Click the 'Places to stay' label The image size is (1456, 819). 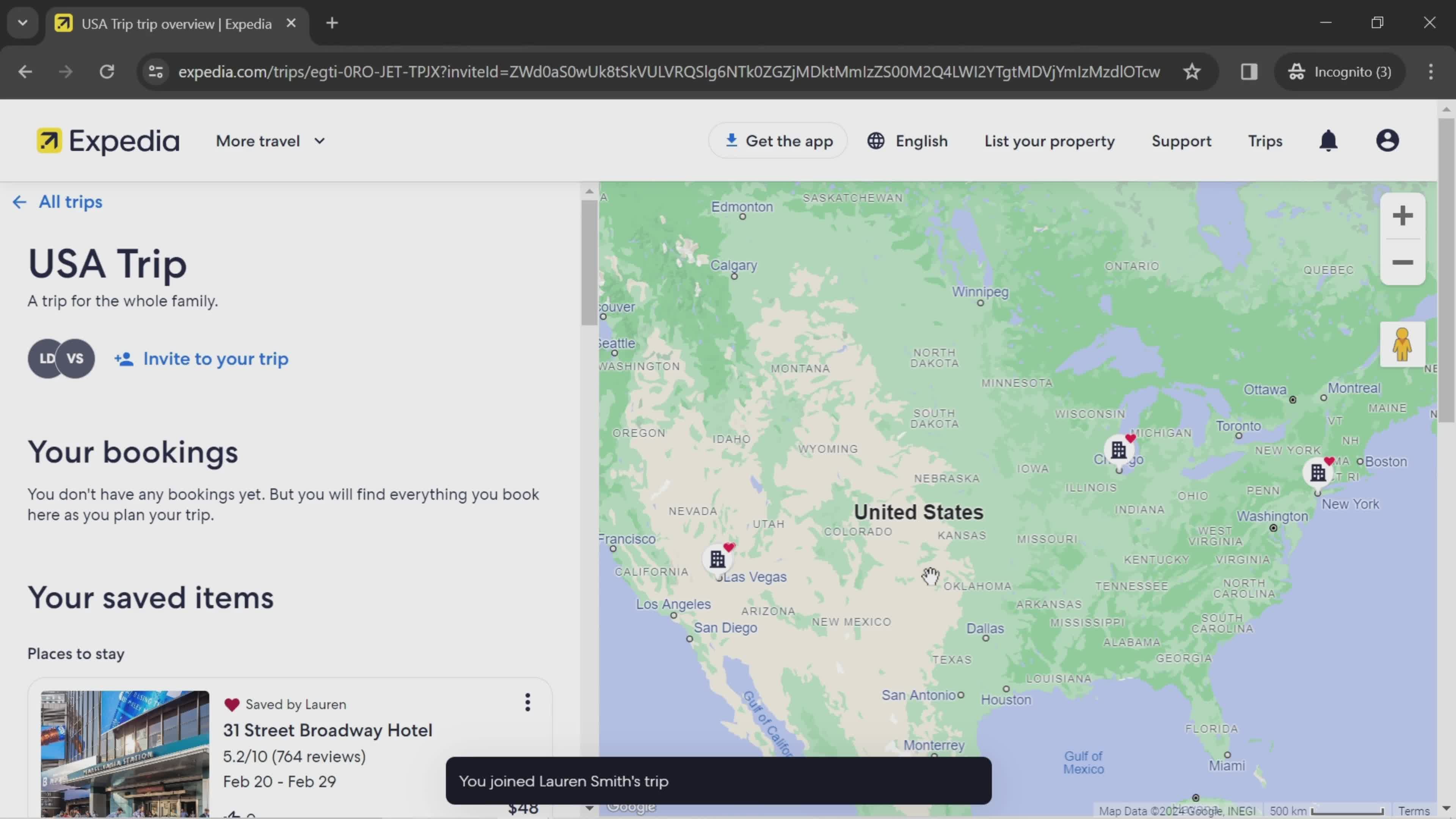point(76,653)
